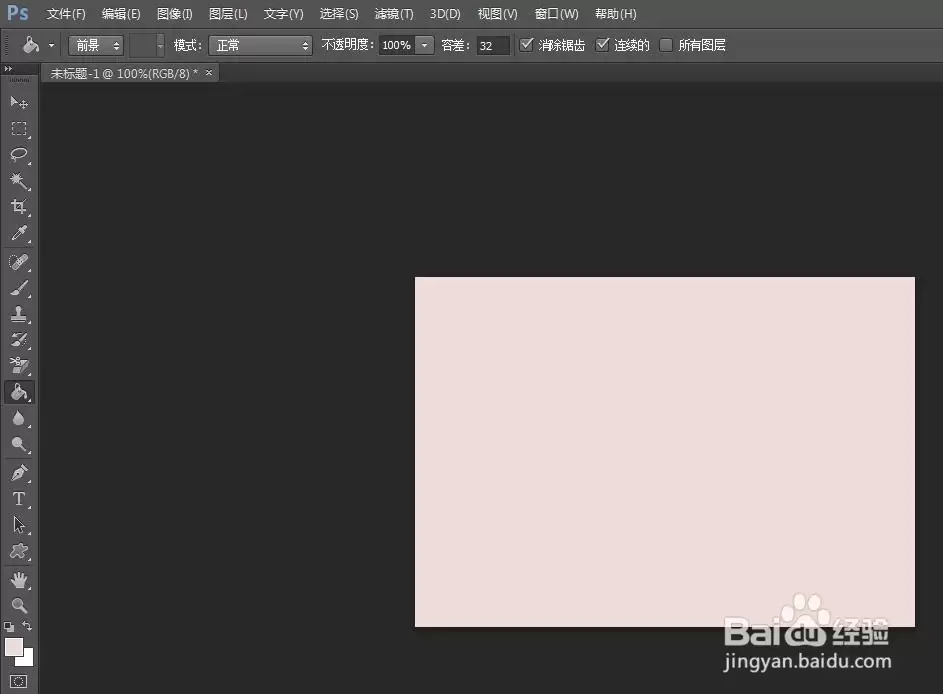Open the 窗口(W) menu
The image size is (943, 694).
click(x=556, y=14)
